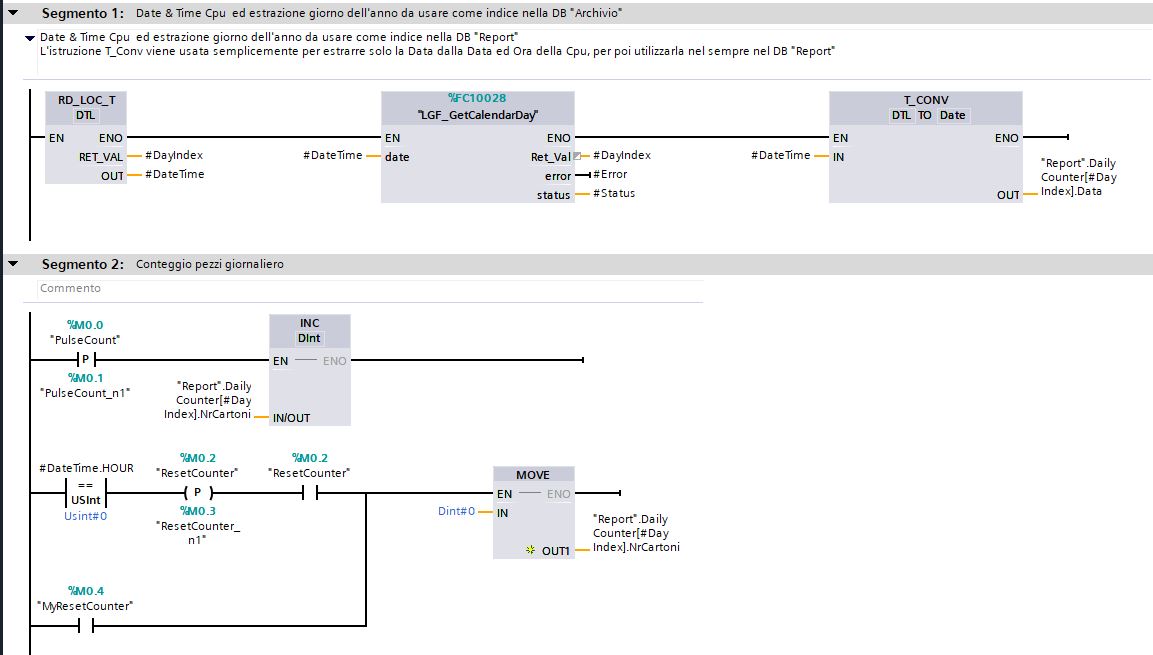
Task: Select the RD_LOC_T instruction block
Action: coord(86,137)
